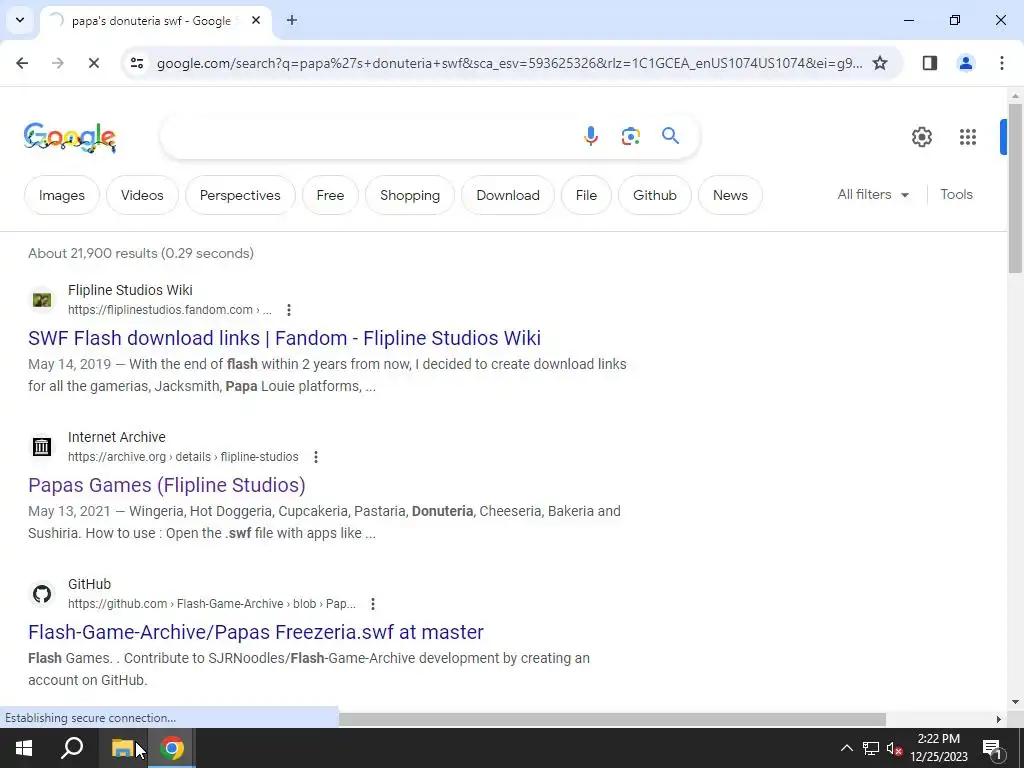Stop page loading with X button

(93, 63)
